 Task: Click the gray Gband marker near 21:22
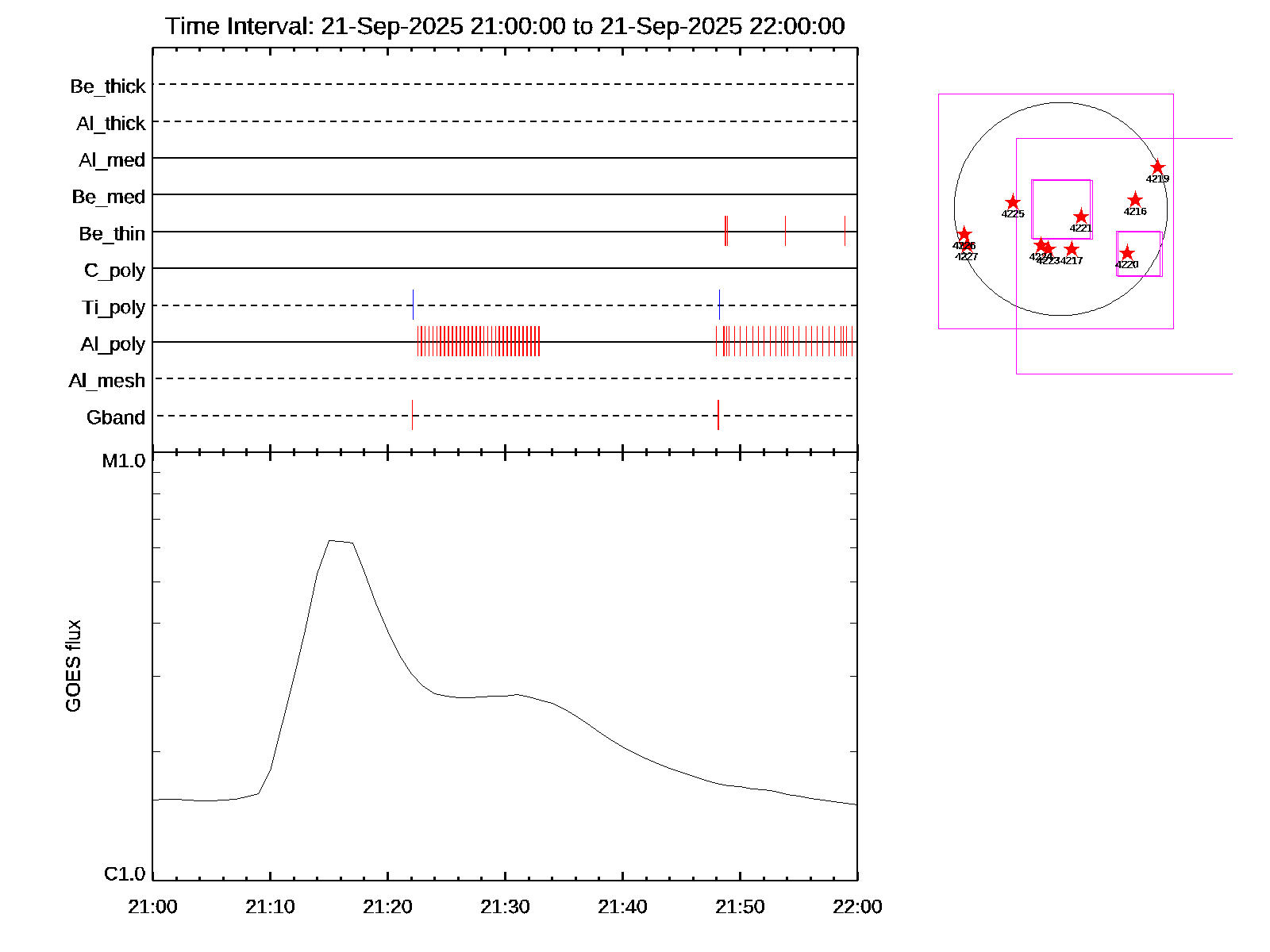[412, 415]
